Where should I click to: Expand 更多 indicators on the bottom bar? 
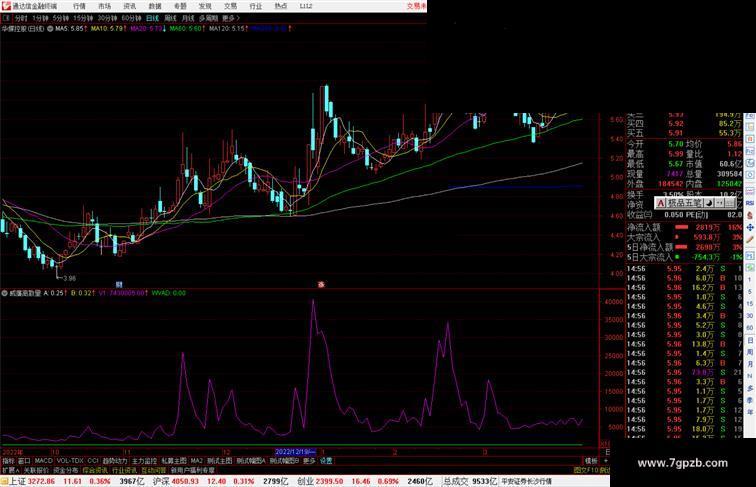(309, 461)
